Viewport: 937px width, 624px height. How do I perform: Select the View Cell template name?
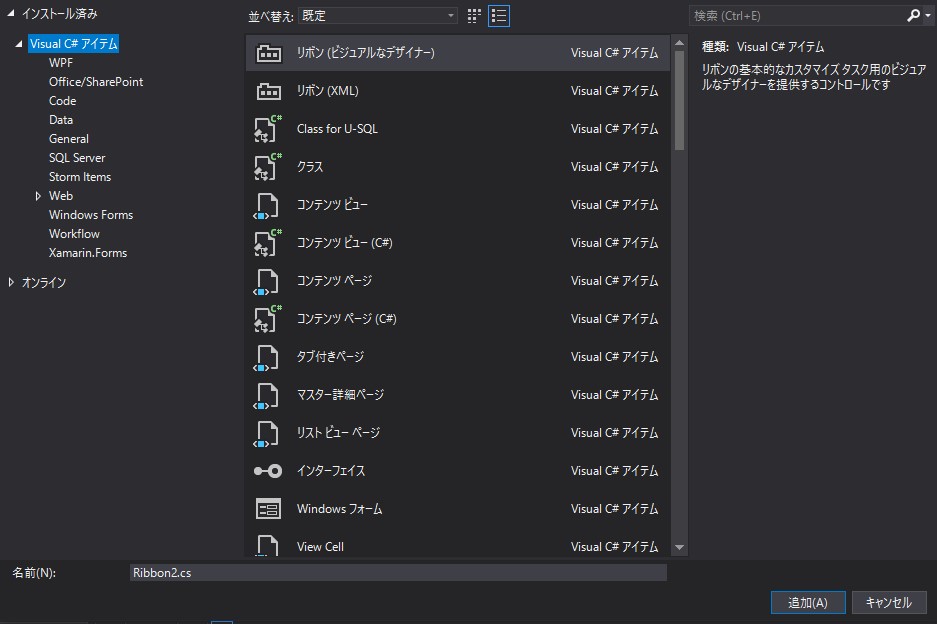(320, 547)
